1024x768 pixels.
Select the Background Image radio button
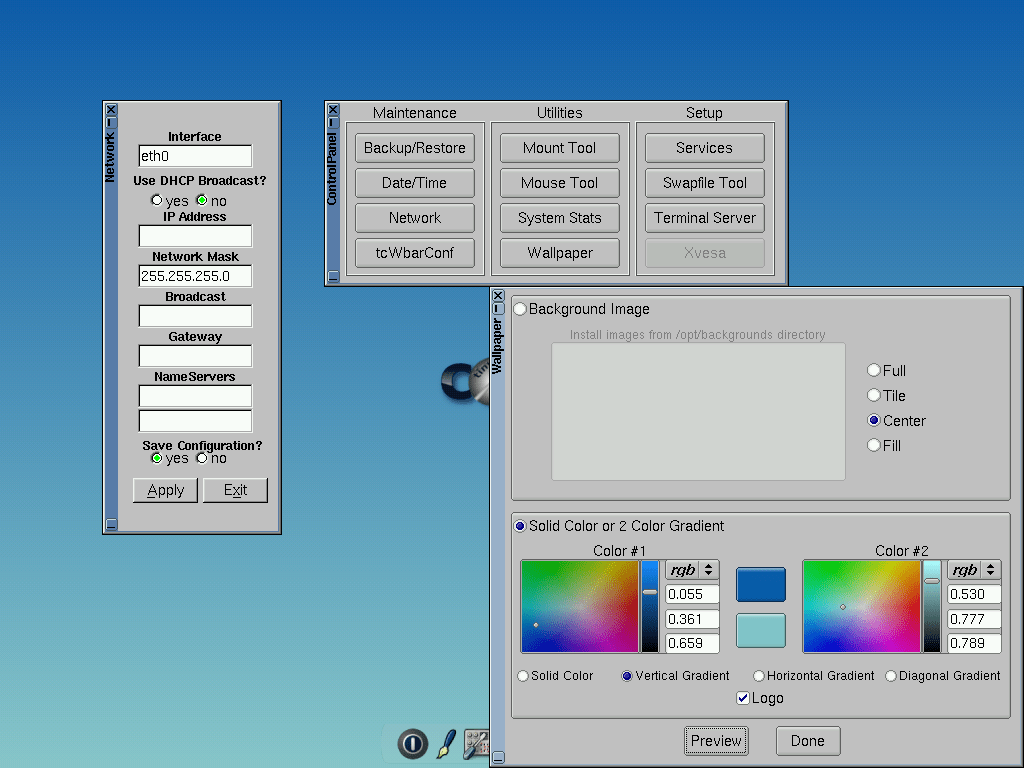(x=519, y=308)
